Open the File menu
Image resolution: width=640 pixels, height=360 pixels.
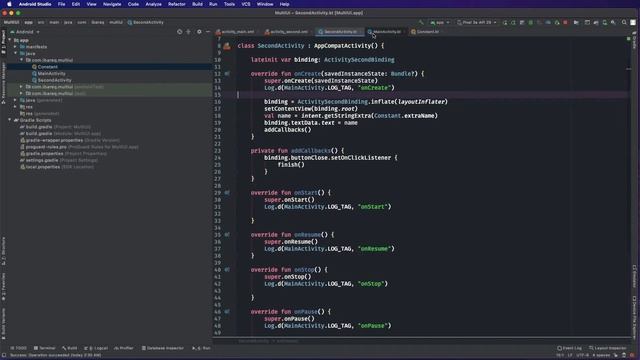[x=61, y=4]
